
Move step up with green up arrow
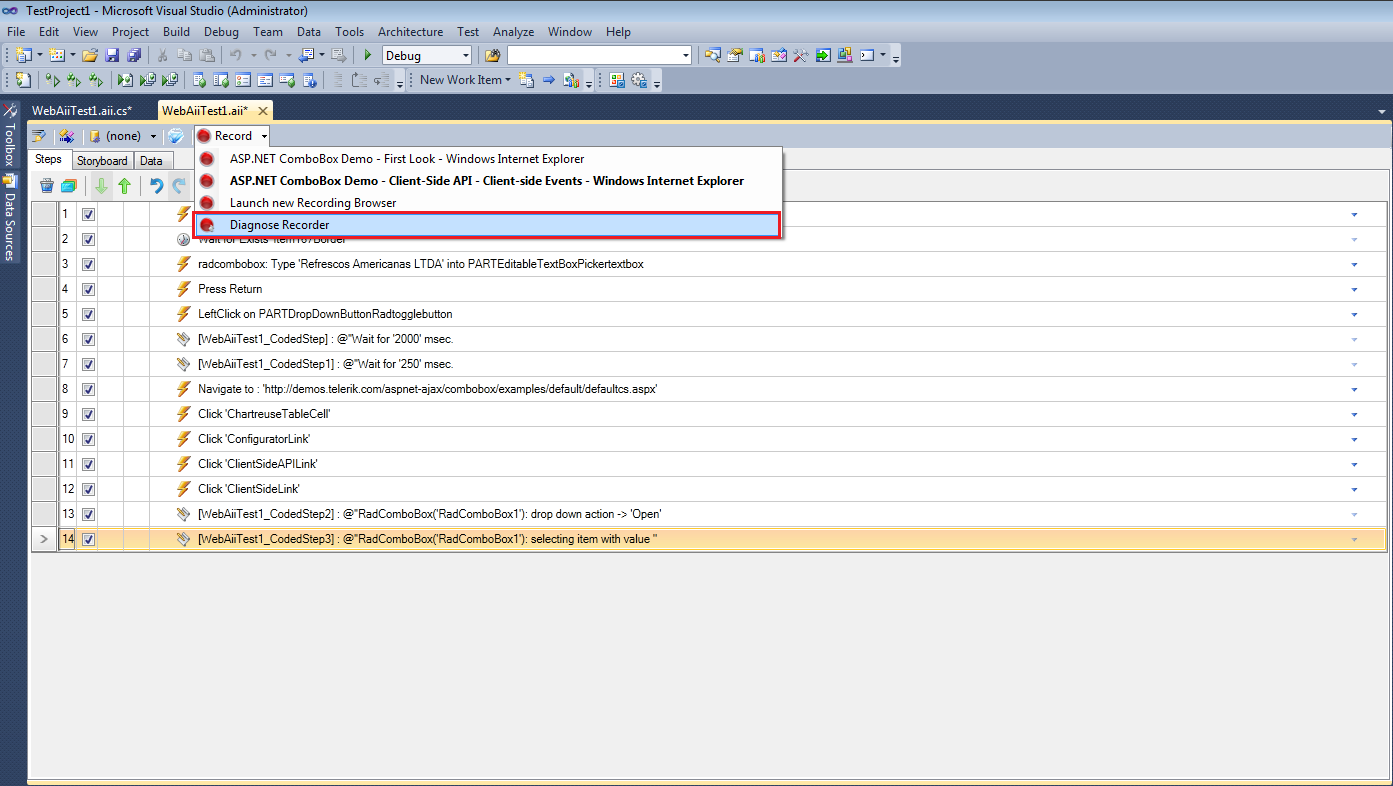point(124,185)
